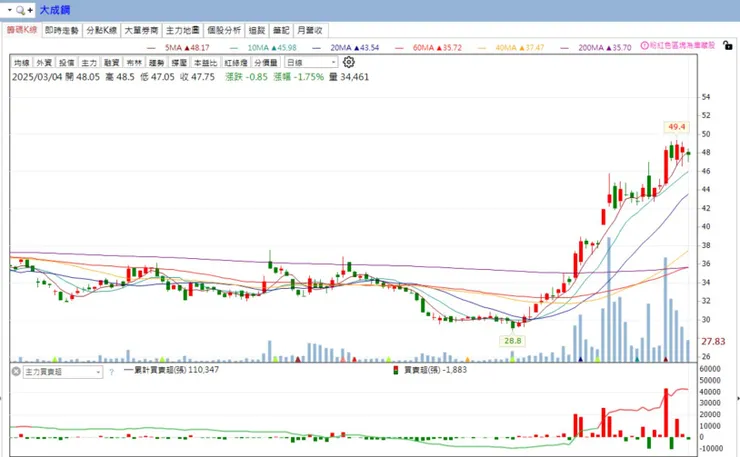Open the 個股分析 tab
Image resolution: width=740 pixels, height=457 pixels.
(224, 30)
